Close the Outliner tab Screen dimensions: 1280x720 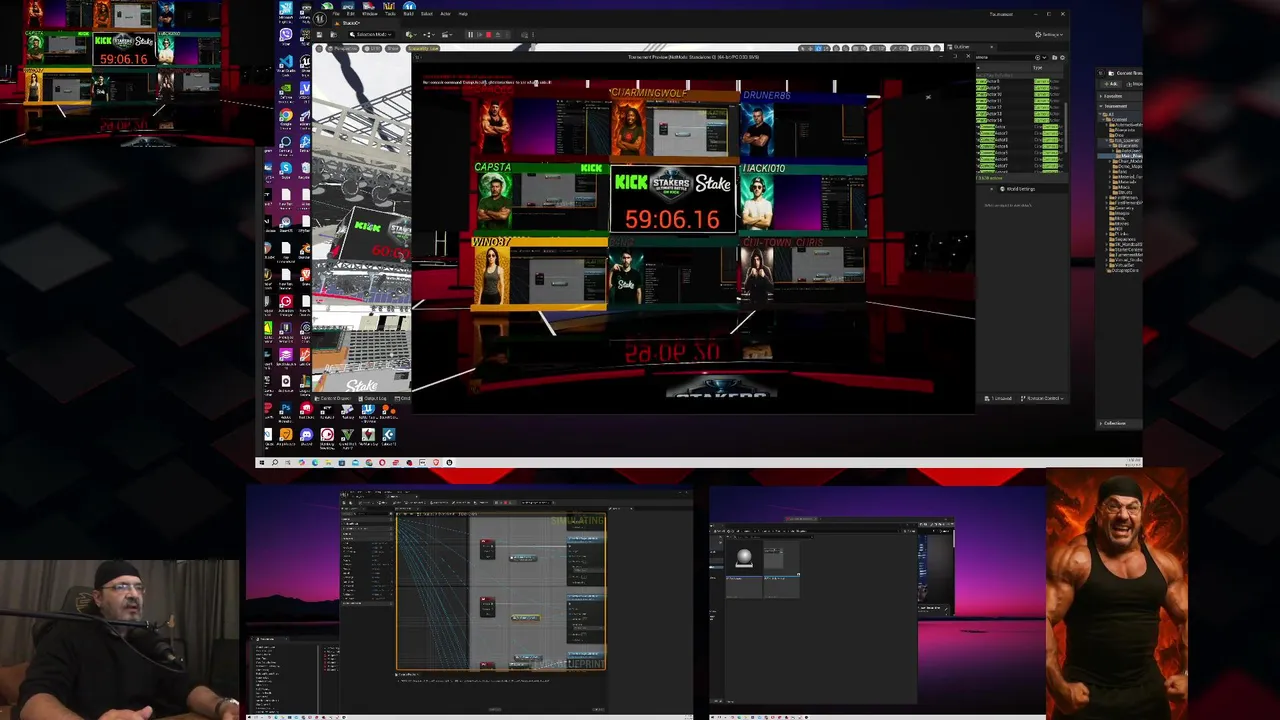992,47
